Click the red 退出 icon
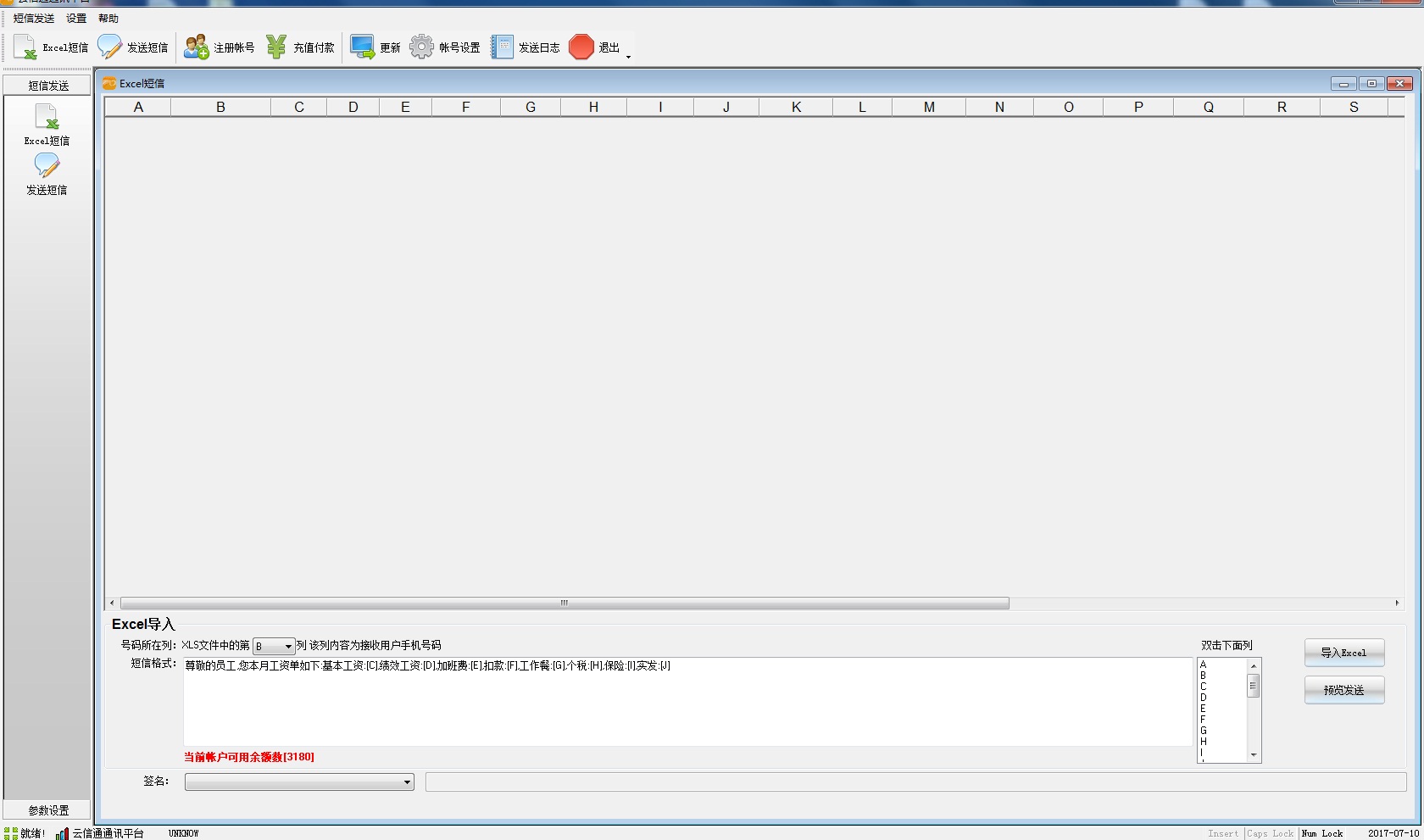Screen dimensions: 1424x840 pyautogui.click(x=581, y=47)
